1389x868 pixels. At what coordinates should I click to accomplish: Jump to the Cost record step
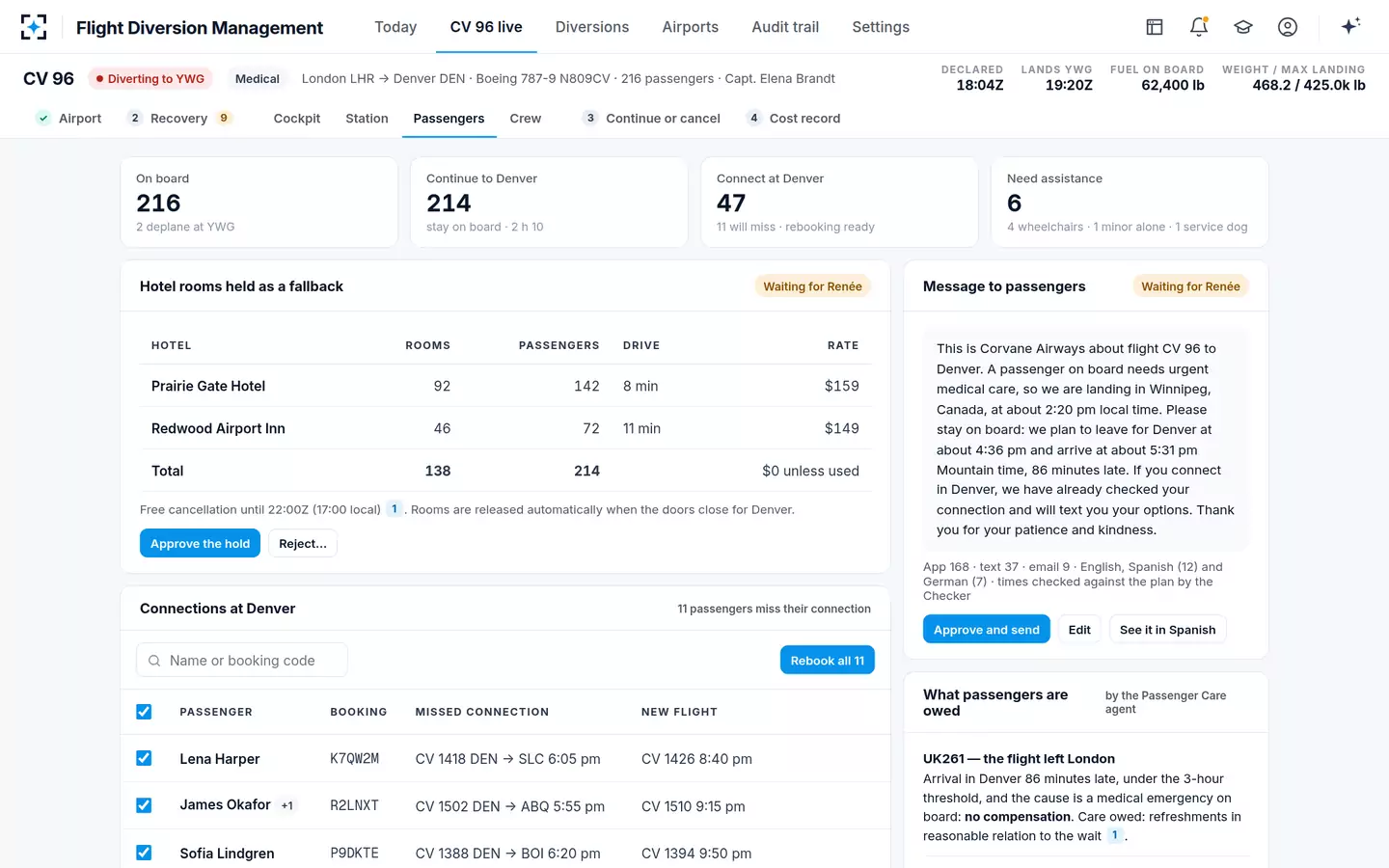pos(793,119)
